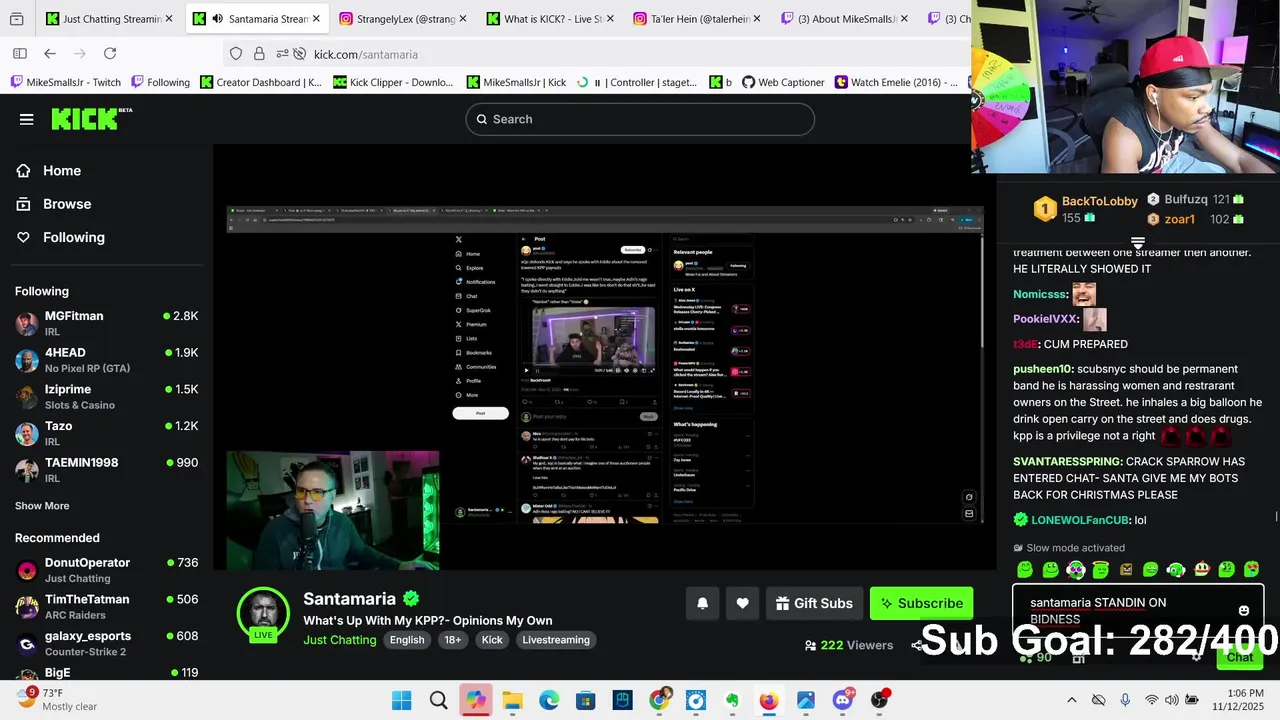This screenshot has width=1280, height=720.
Task: Click the 'Livestreaming' tag
Action: (556, 640)
